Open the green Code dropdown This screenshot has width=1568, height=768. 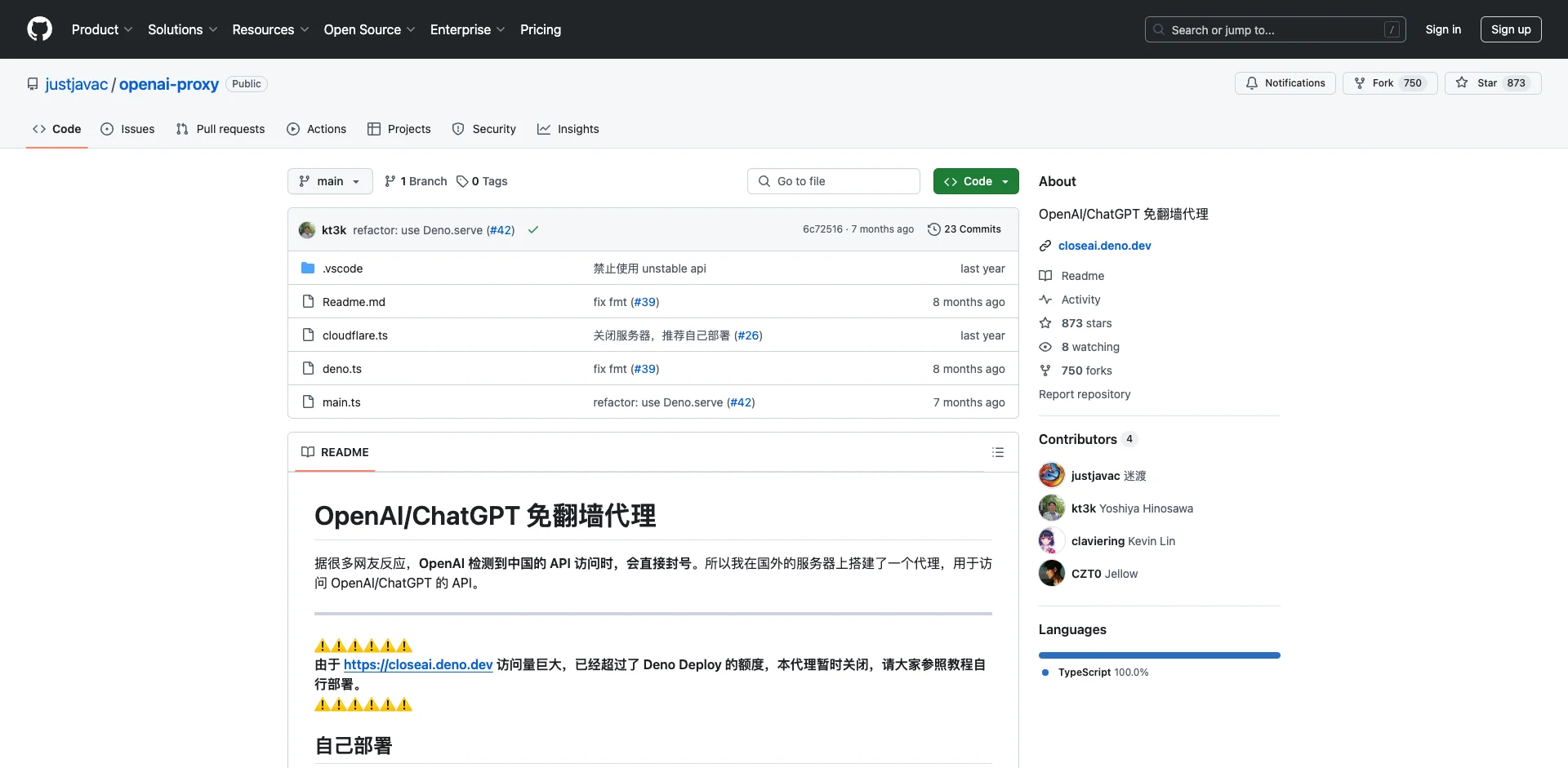click(976, 181)
